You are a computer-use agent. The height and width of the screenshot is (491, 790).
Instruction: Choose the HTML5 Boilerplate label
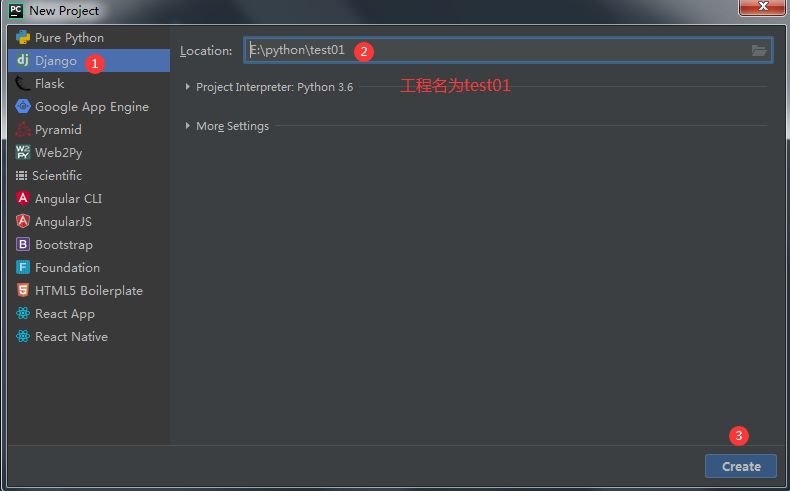(89, 291)
